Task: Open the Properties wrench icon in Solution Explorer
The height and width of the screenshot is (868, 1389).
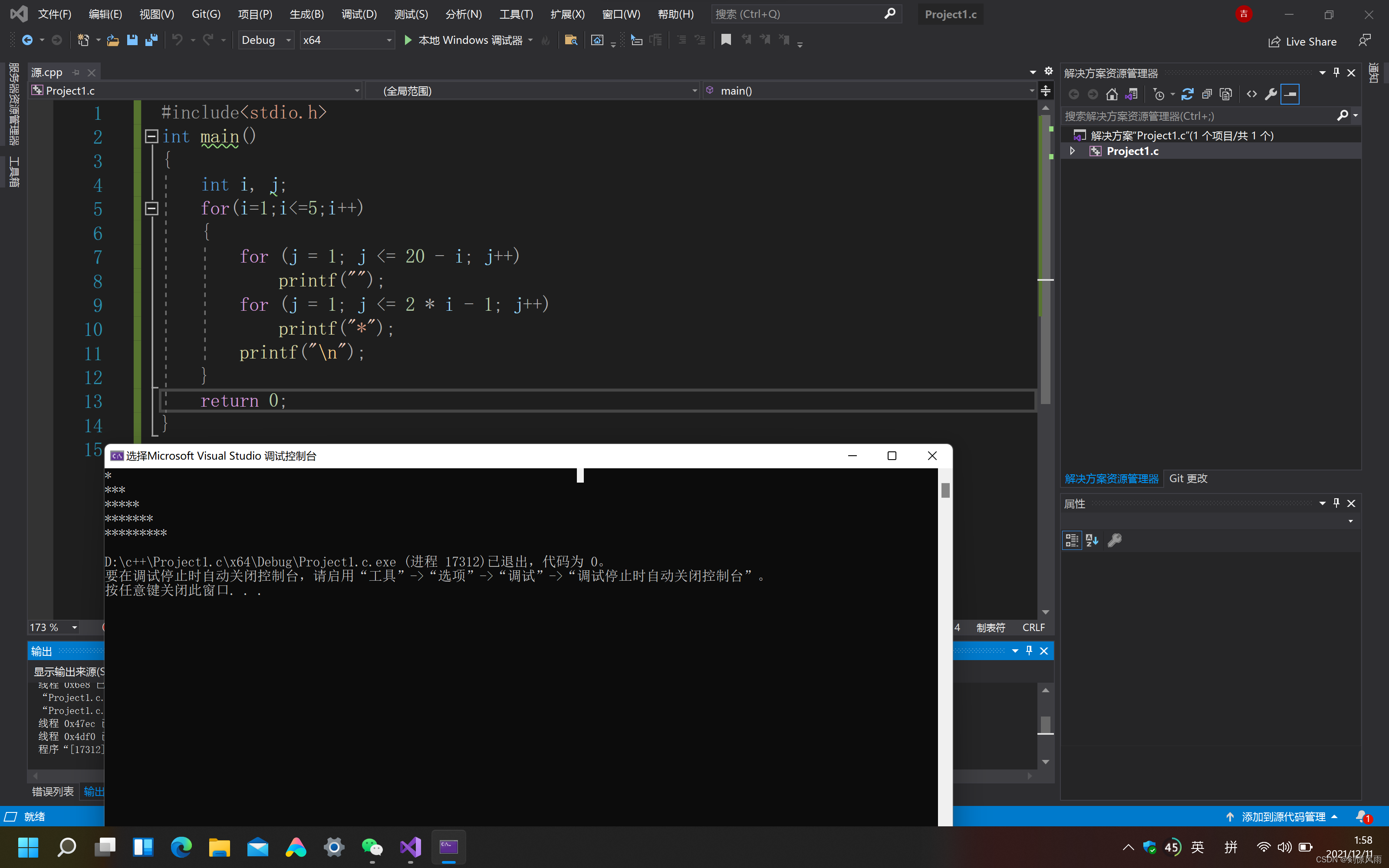Action: (1270, 94)
